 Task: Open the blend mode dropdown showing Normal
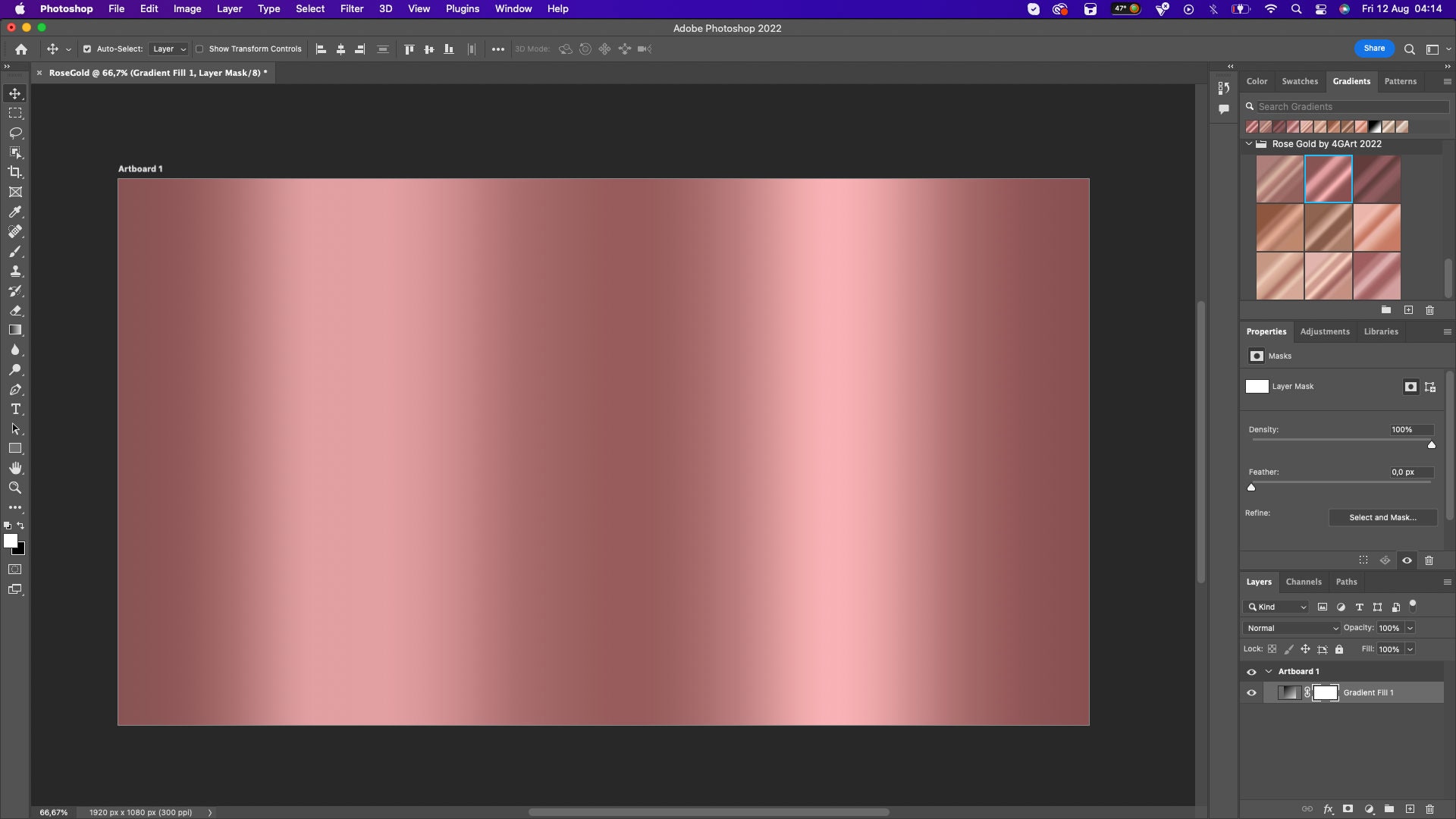(1291, 628)
